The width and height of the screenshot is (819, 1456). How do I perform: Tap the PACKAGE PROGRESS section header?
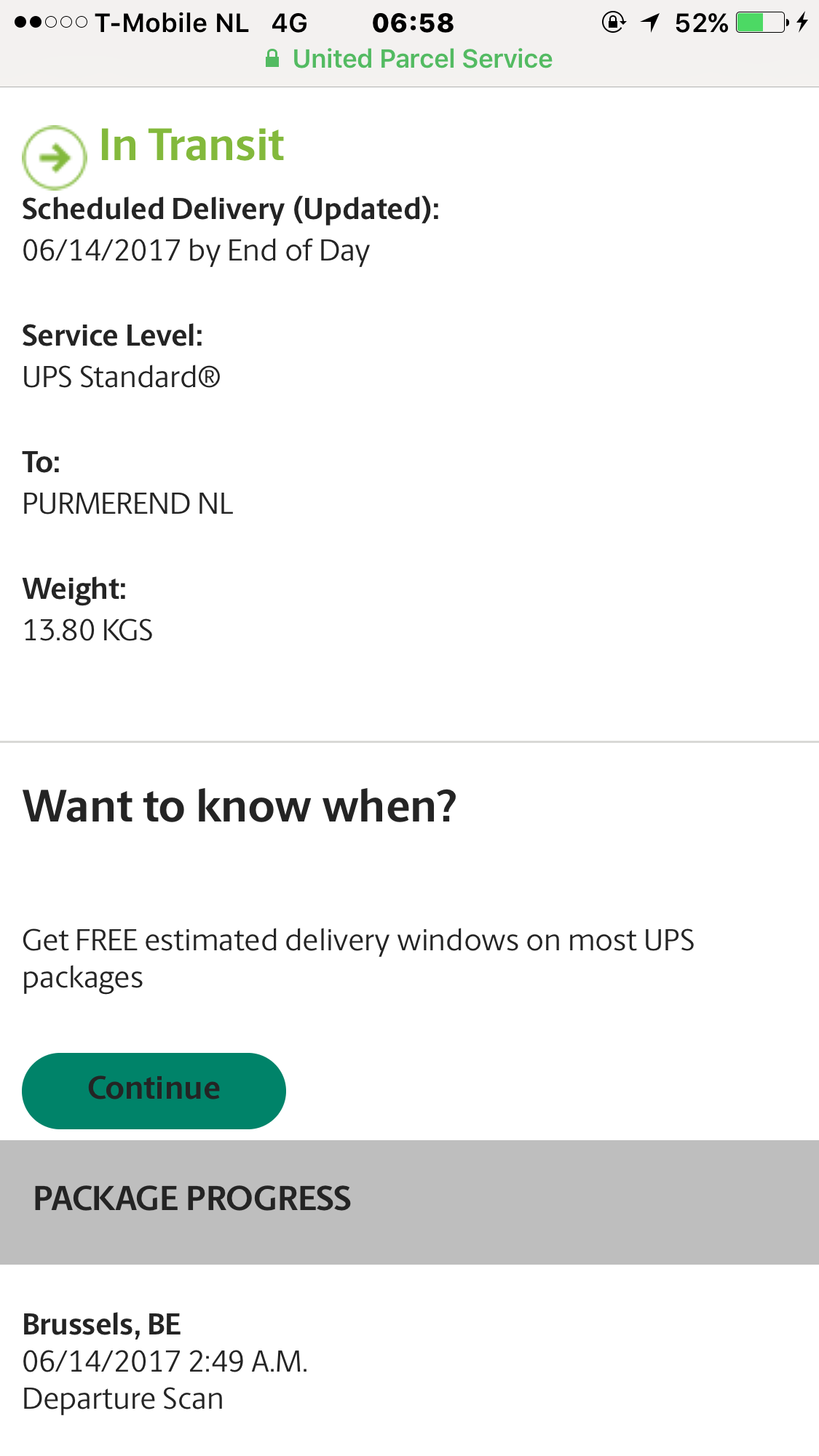[x=192, y=1199]
